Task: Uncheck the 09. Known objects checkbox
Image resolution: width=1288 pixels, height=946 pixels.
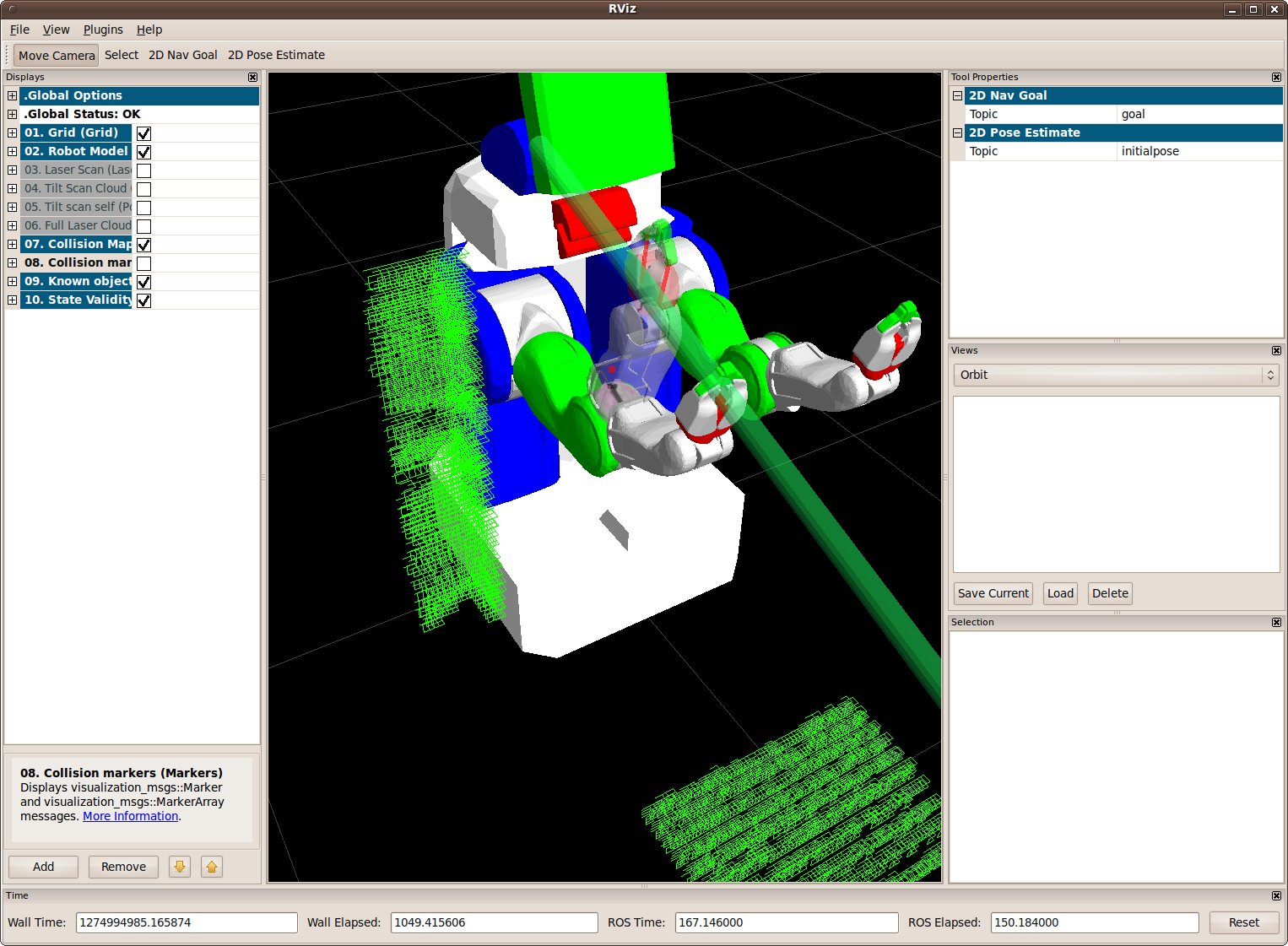Action: (x=144, y=282)
